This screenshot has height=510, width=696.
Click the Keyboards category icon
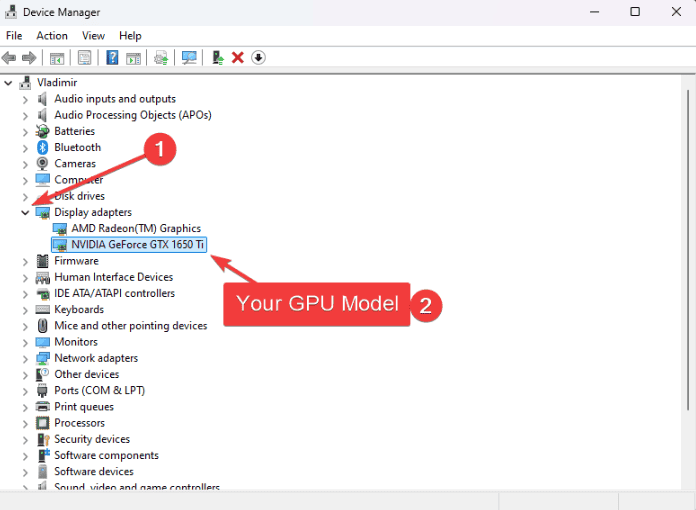click(x=43, y=309)
